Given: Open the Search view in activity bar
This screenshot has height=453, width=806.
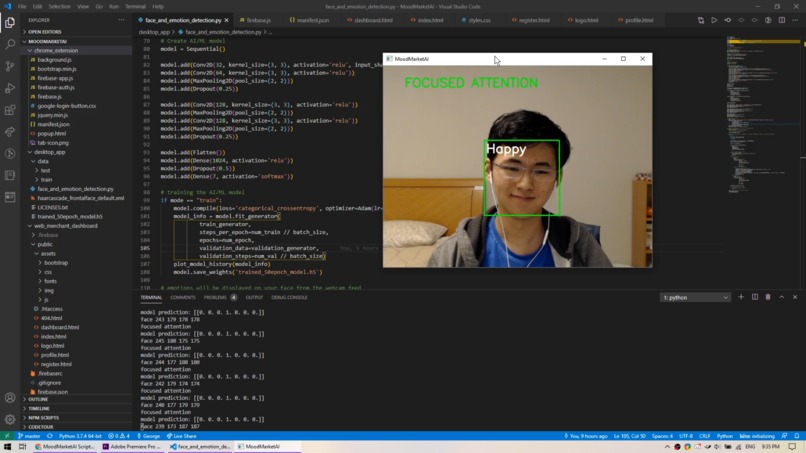Looking at the screenshot, I should coord(10,44).
